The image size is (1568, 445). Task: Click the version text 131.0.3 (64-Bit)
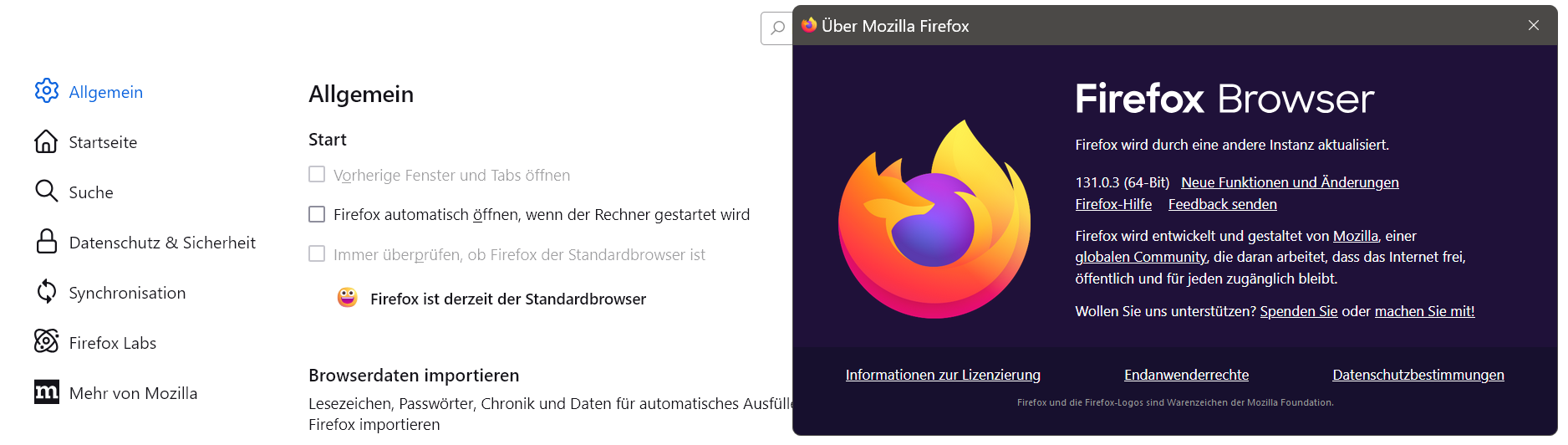[x=1123, y=182]
